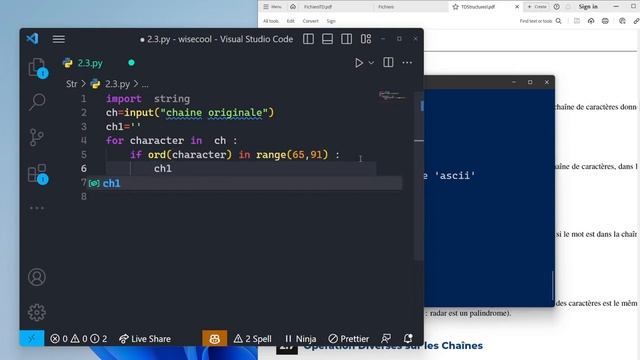Open the Extensions view
Image resolution: width=640 pixels, height=360 pixels.
(37, 173)
